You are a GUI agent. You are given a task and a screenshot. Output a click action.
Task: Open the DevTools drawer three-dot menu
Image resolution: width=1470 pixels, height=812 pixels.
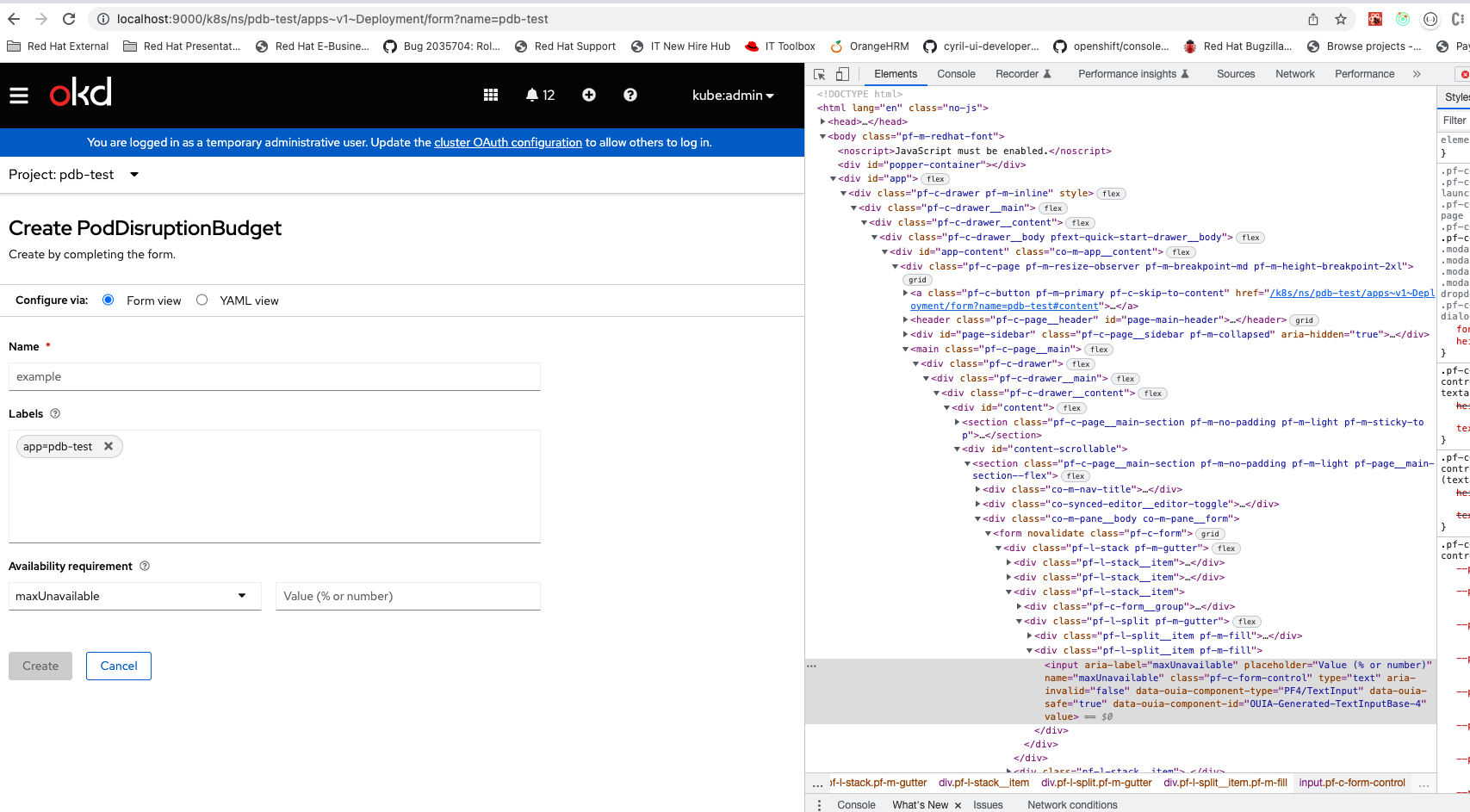[x=819, y=805]
